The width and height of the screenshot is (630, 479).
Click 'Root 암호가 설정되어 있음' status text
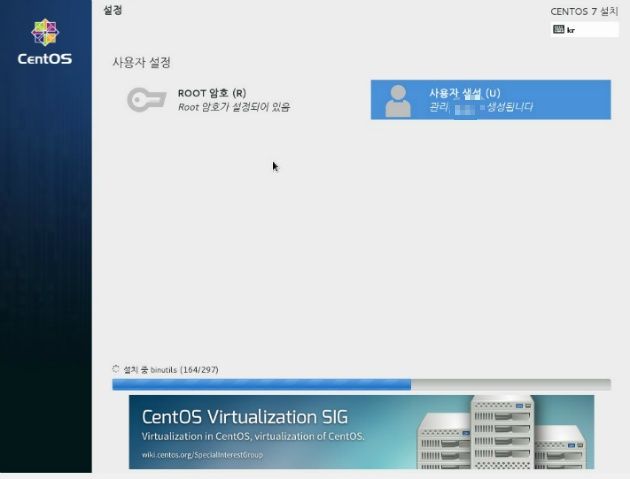click(234, 107)
